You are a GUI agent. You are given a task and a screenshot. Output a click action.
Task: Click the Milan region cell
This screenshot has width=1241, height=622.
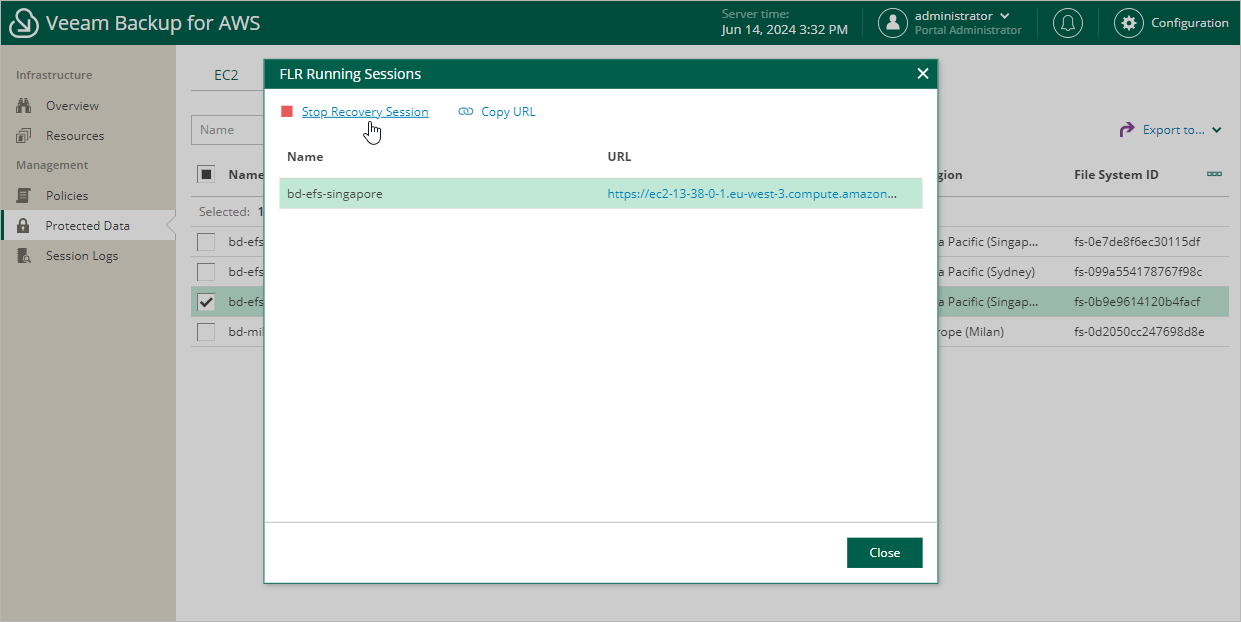click(971, 332)
